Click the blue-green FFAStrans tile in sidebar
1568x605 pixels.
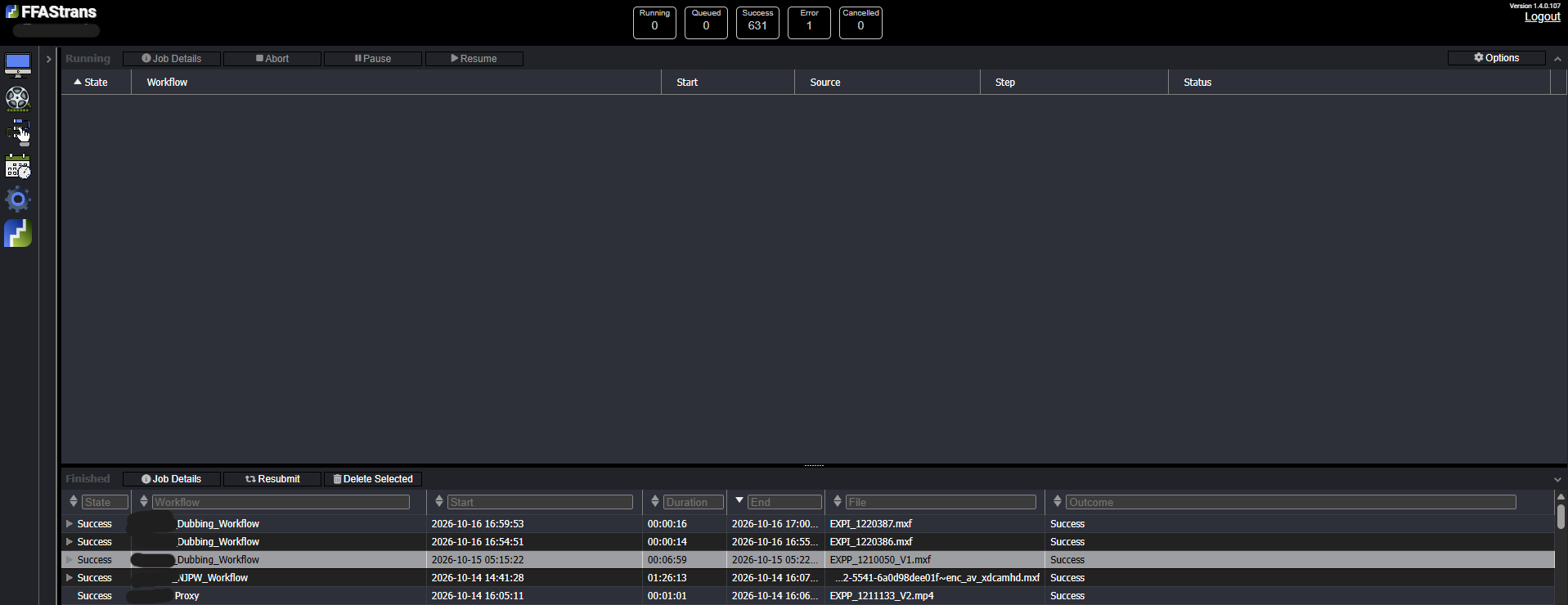point(18,233)
